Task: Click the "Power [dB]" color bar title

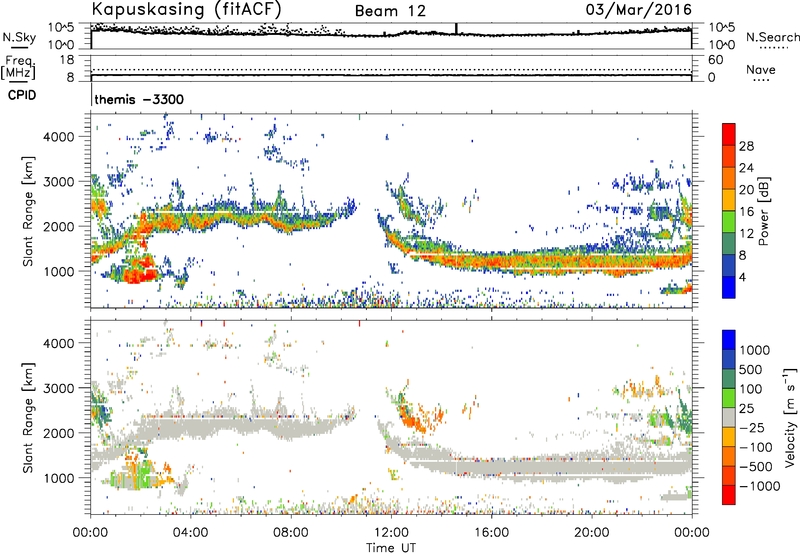Action: pos(763,211)
